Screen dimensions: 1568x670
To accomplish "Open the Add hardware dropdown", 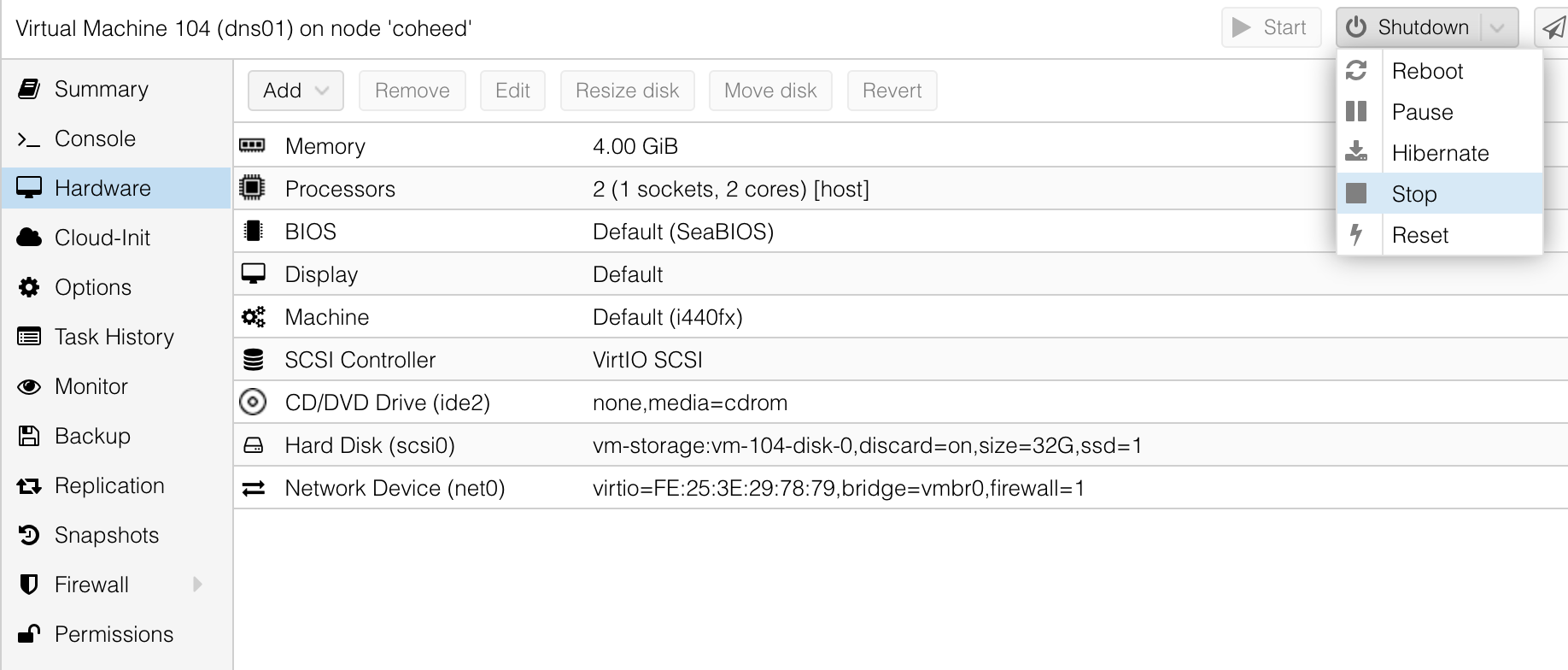I will [295, 91].
